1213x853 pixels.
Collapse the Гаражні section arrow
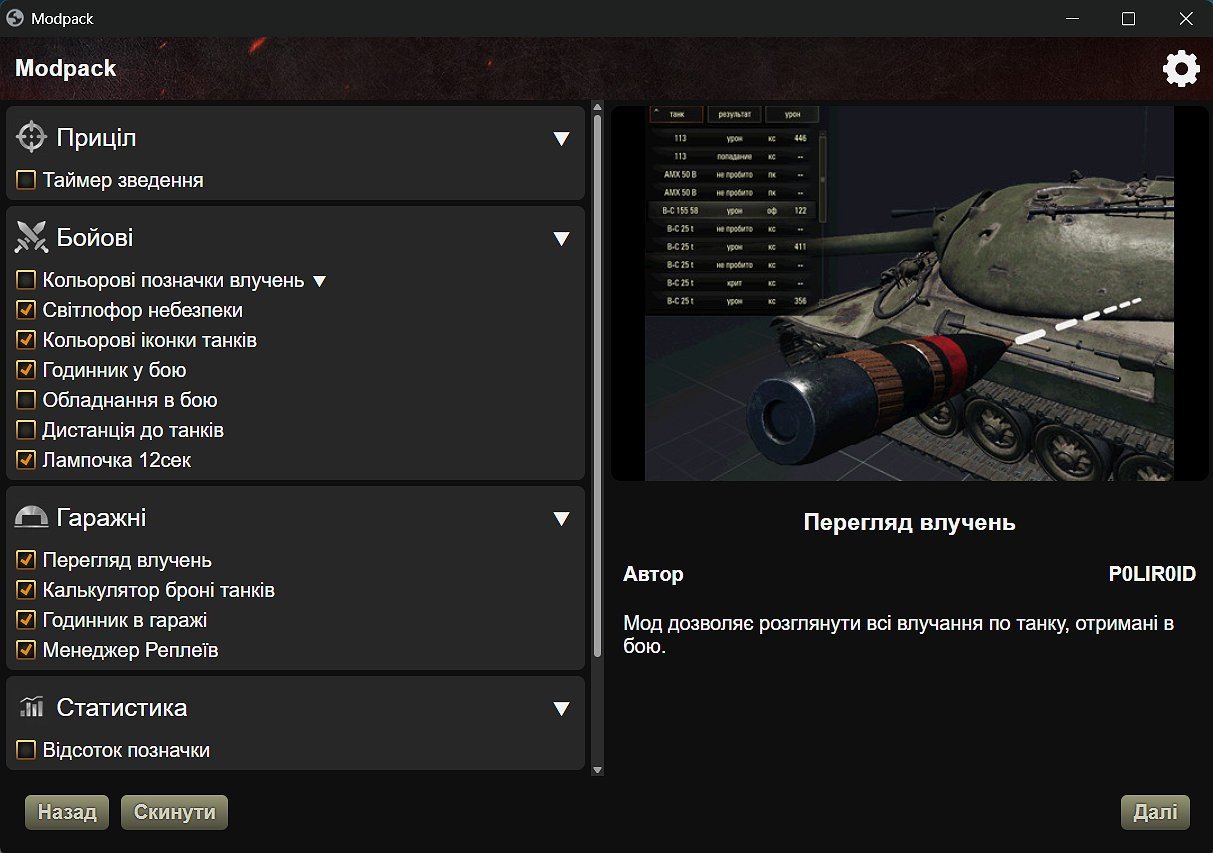[x=561, y=519]
